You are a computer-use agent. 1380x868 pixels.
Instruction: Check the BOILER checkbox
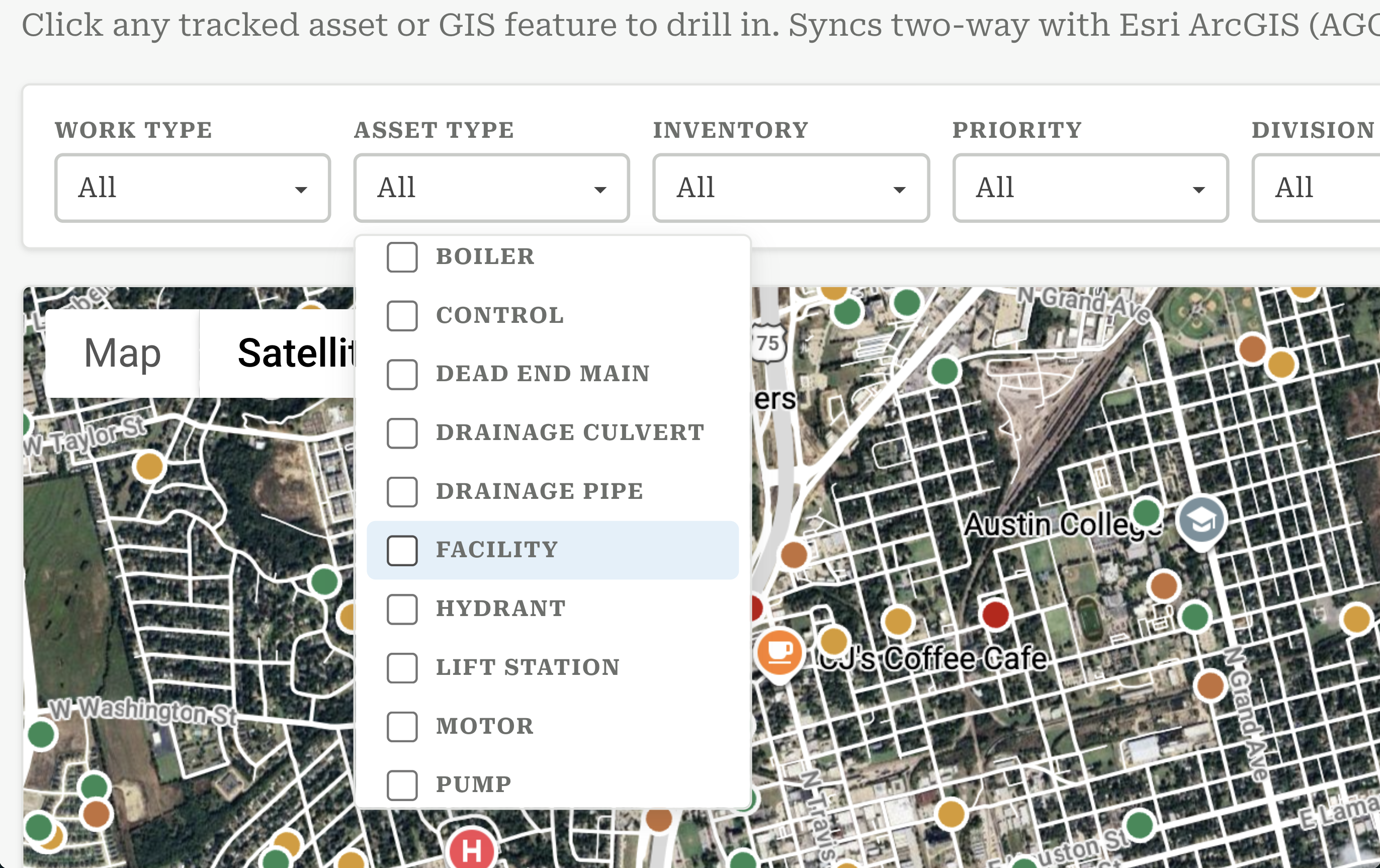click(402, 257)
